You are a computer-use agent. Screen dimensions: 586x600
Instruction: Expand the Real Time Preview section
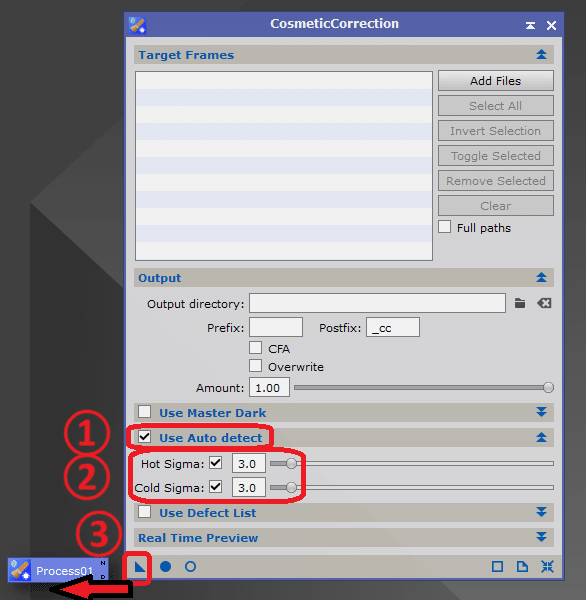click(541, 537)
